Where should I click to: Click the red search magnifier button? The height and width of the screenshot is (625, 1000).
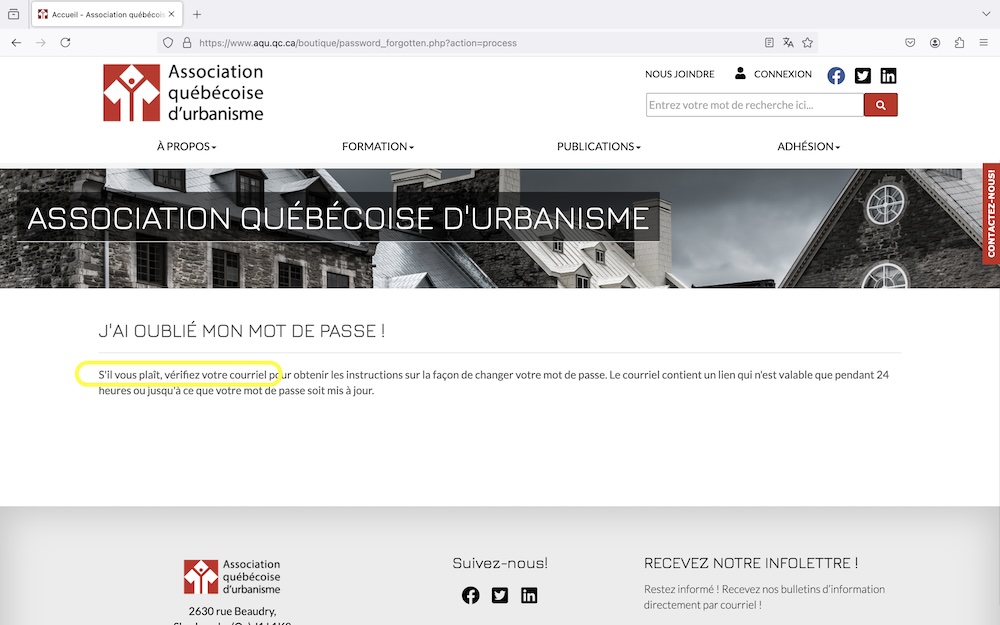tap(881, 105)
